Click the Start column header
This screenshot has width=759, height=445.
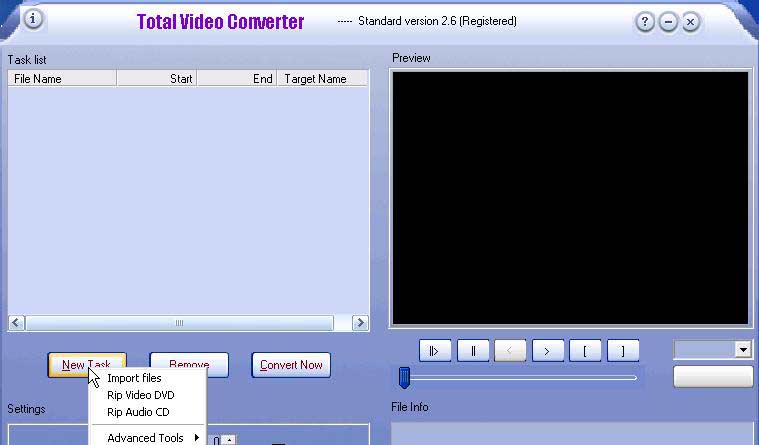coord(156,78)
